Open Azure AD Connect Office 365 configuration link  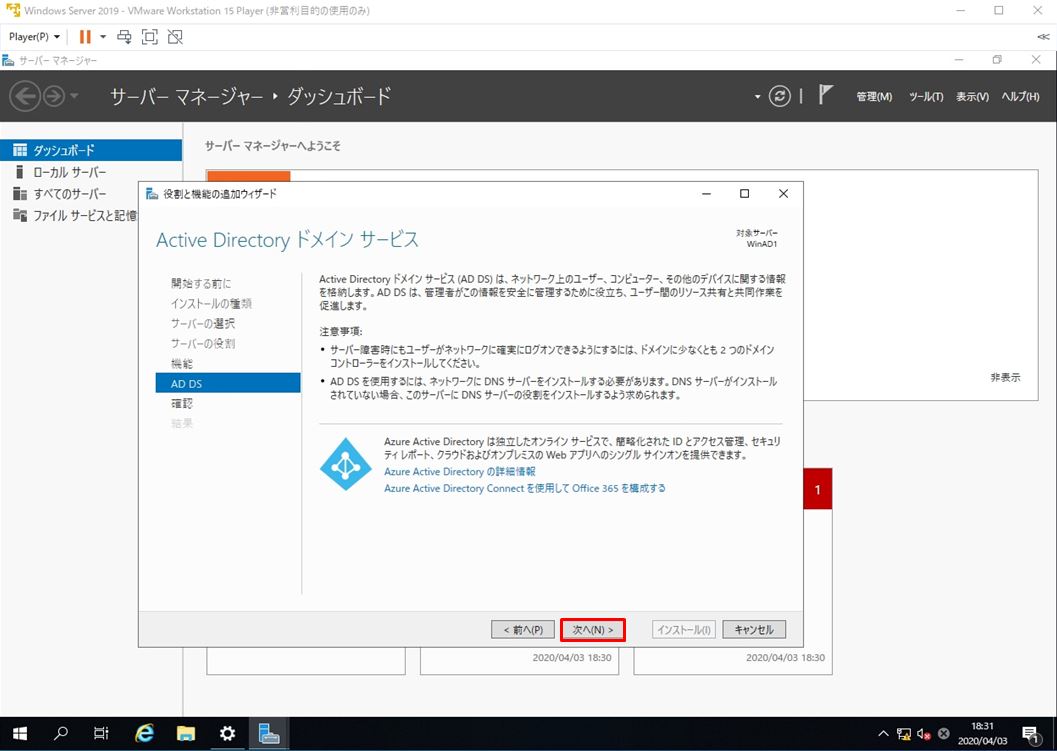[524, 488]
